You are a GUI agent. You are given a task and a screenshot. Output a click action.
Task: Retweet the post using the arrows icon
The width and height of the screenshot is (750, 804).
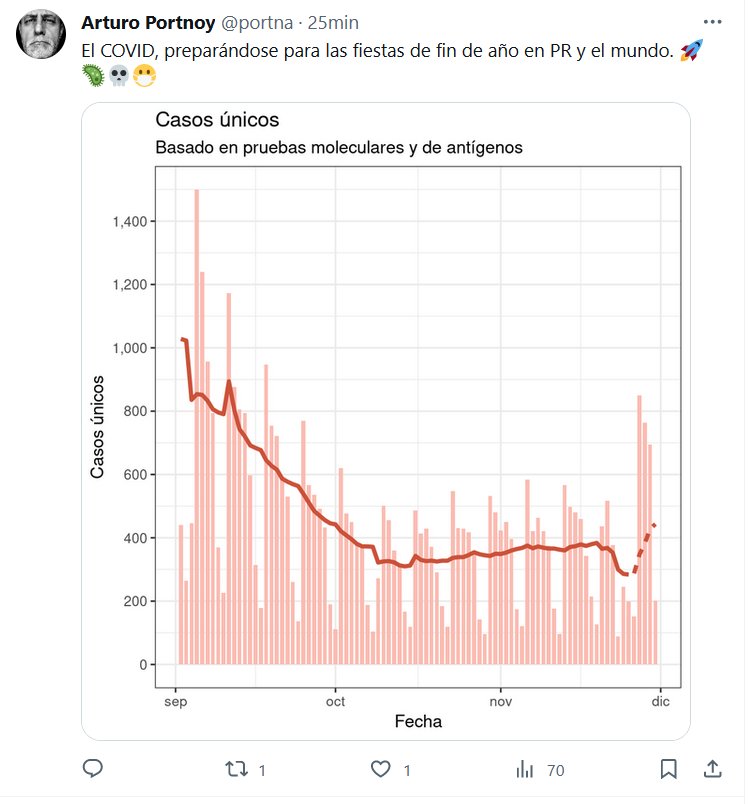click(x=236, y=769)
